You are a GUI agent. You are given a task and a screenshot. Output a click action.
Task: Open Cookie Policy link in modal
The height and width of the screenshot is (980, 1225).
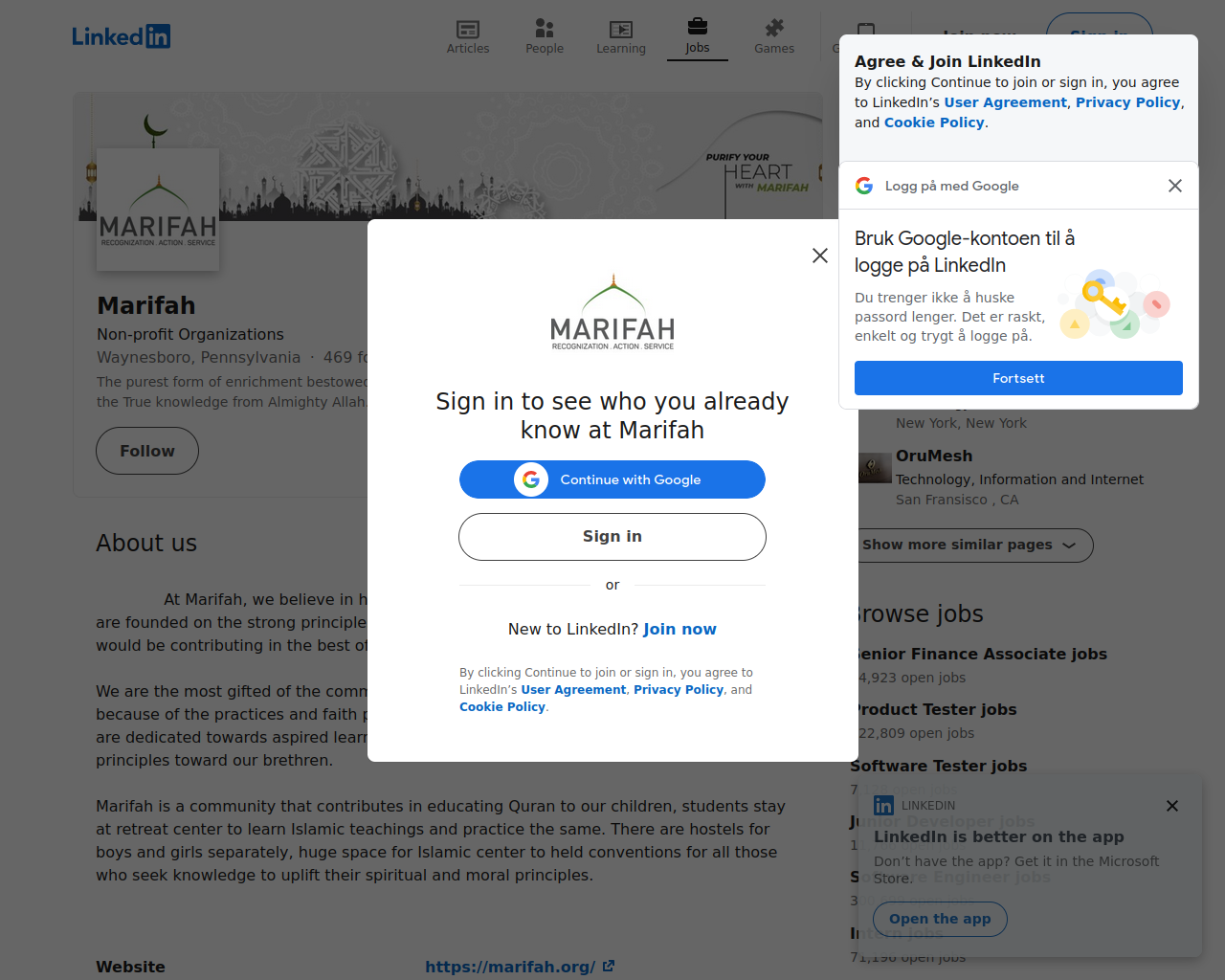pyautogui.click(x=502, y=707)
